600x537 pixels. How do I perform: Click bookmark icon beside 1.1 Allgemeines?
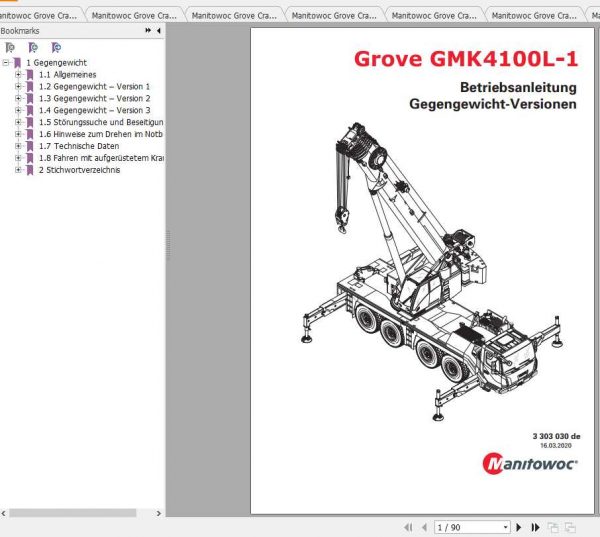(x=30, y=75)
